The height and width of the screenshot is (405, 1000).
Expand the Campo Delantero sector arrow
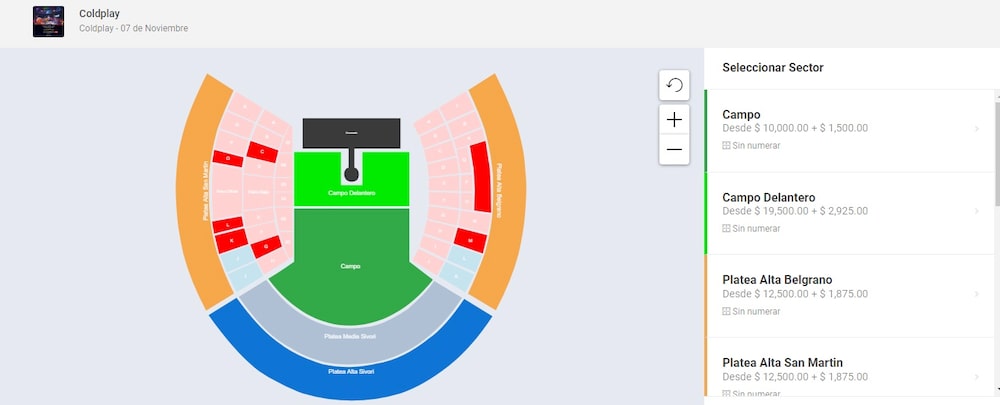pos(976,212)
